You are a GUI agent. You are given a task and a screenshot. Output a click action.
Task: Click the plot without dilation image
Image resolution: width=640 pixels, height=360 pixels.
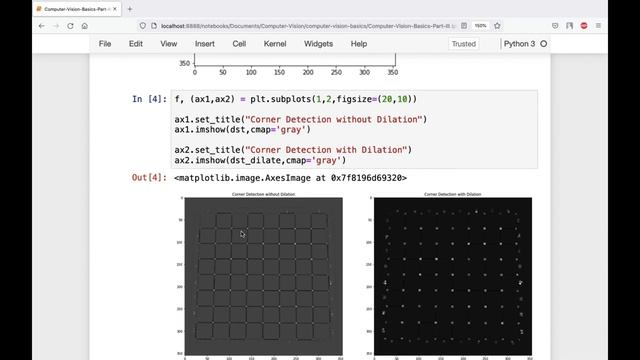pos(264,276)
